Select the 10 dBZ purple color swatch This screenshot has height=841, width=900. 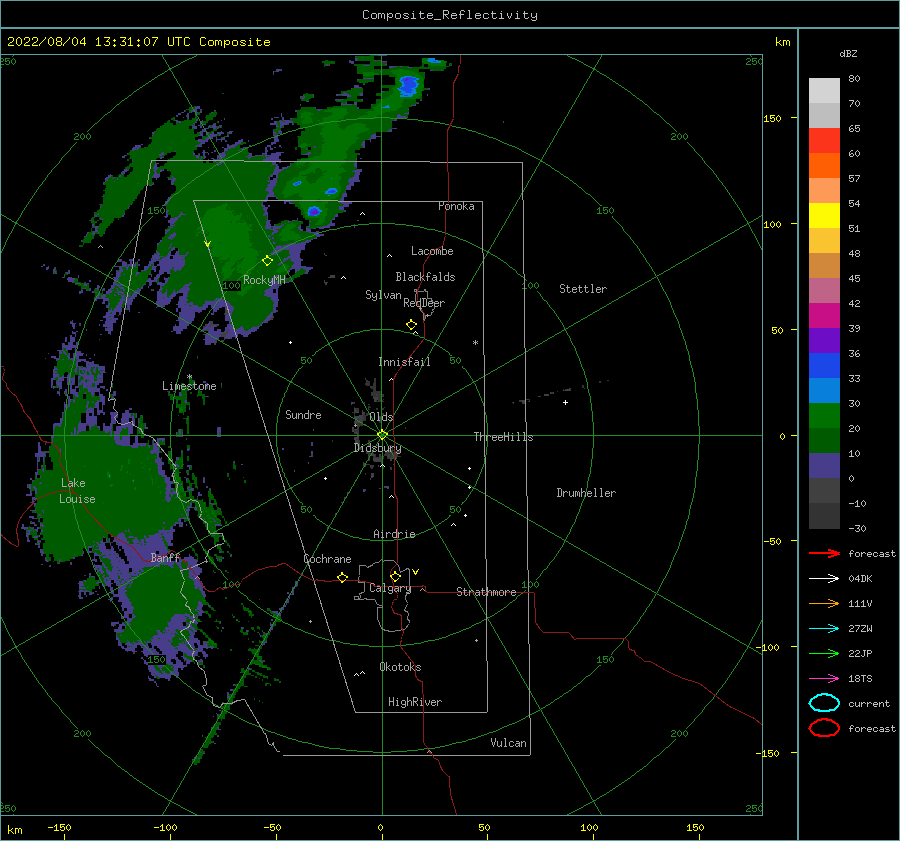point(824,466)
